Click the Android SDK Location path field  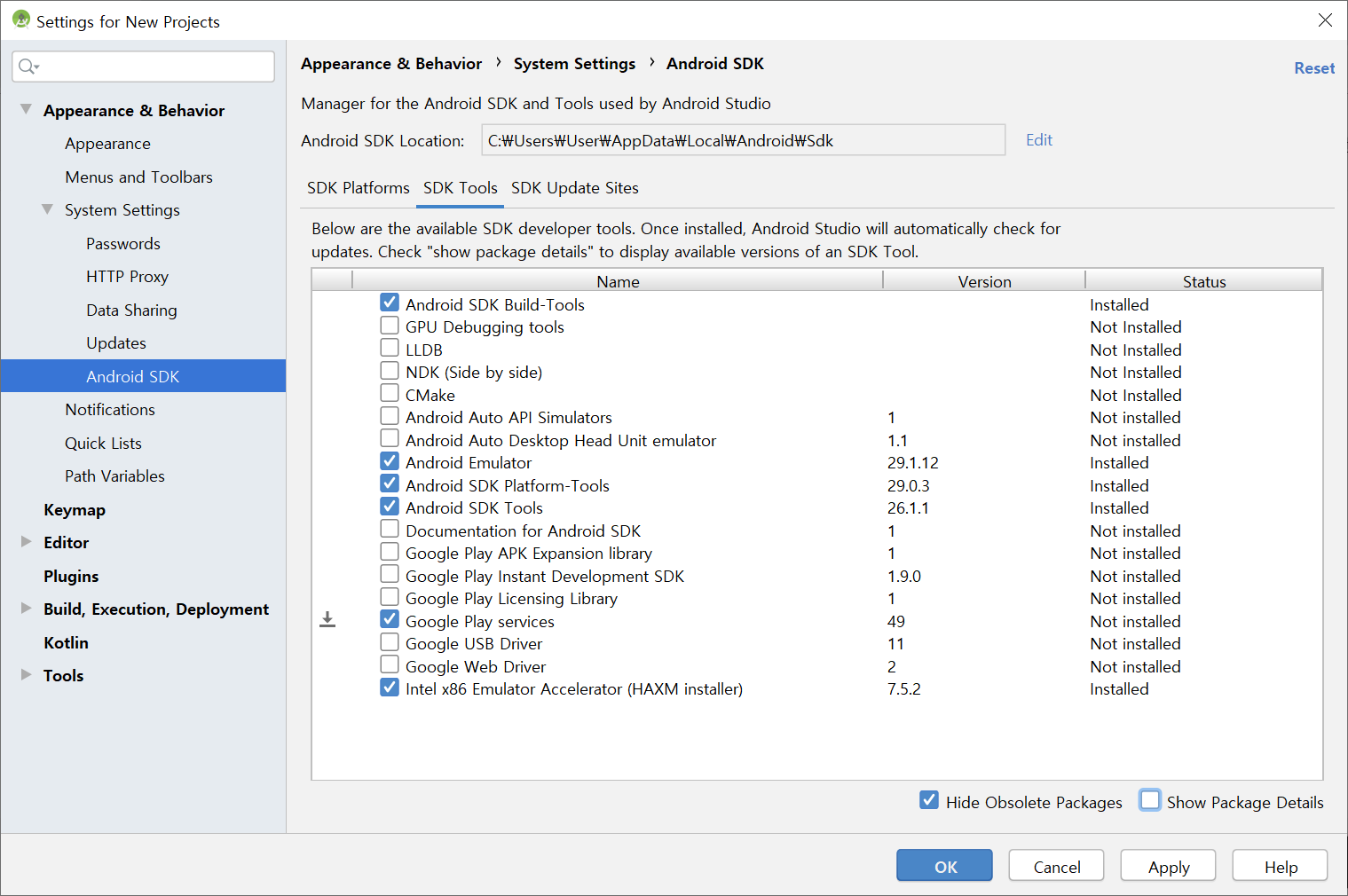(x=744, y=140)
